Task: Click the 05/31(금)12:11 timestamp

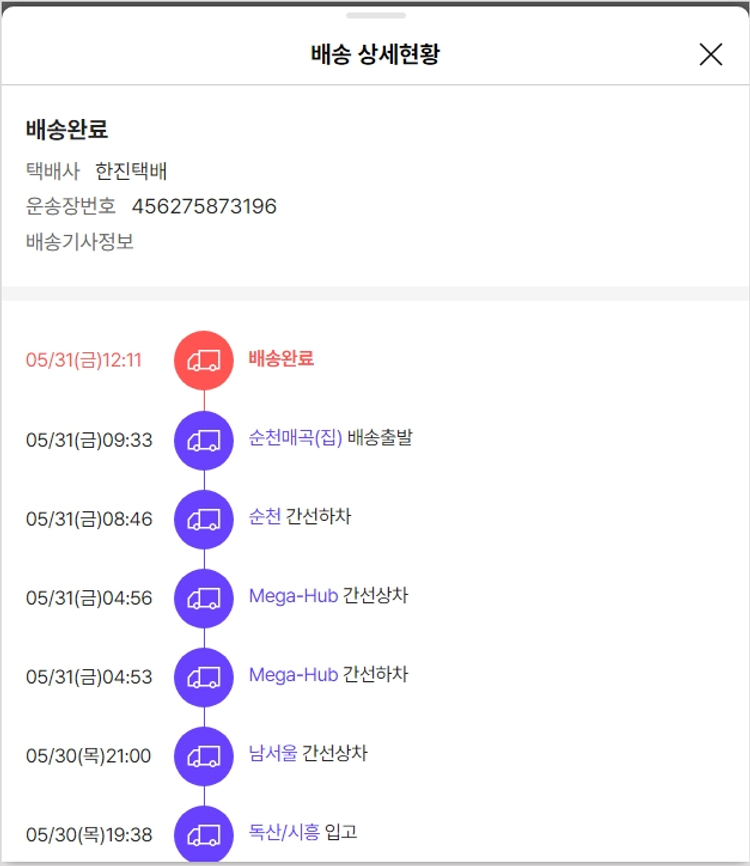Action: (84, 361)
